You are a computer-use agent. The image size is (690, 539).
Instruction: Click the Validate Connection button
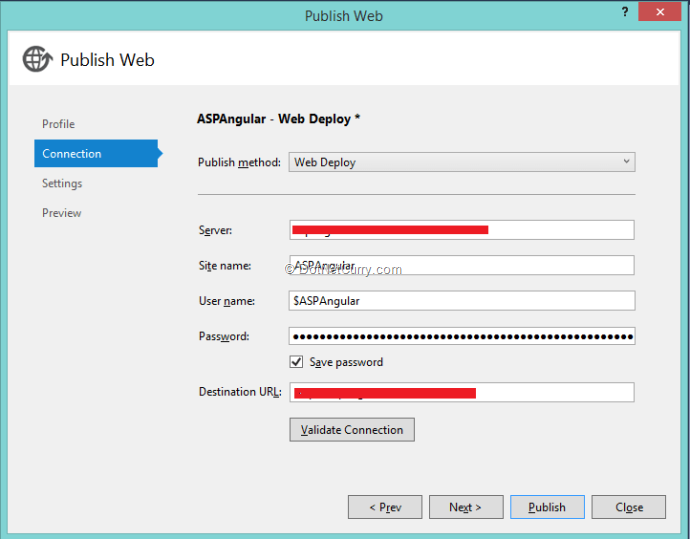click(x=352, y=430)
